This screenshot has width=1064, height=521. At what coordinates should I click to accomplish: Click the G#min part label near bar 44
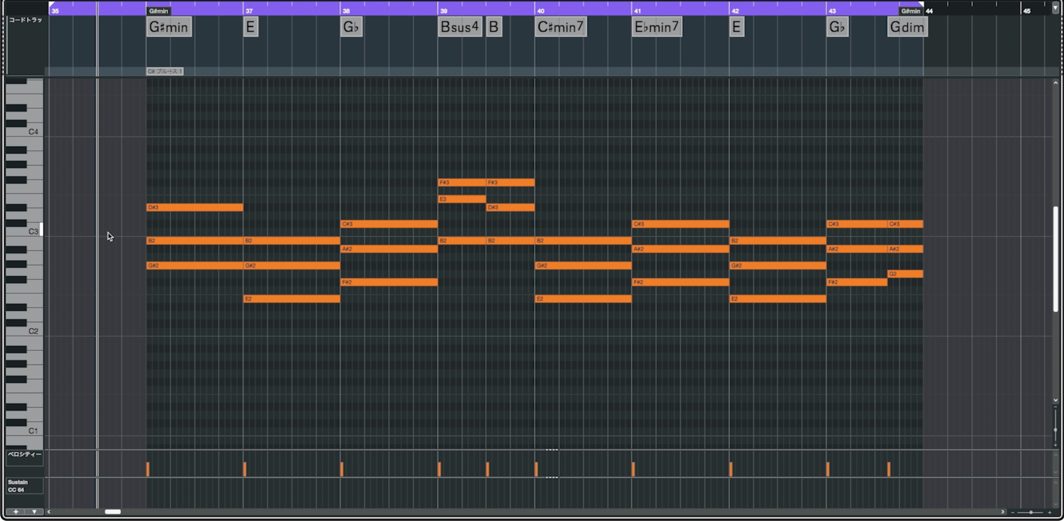(x=911, y=11)
